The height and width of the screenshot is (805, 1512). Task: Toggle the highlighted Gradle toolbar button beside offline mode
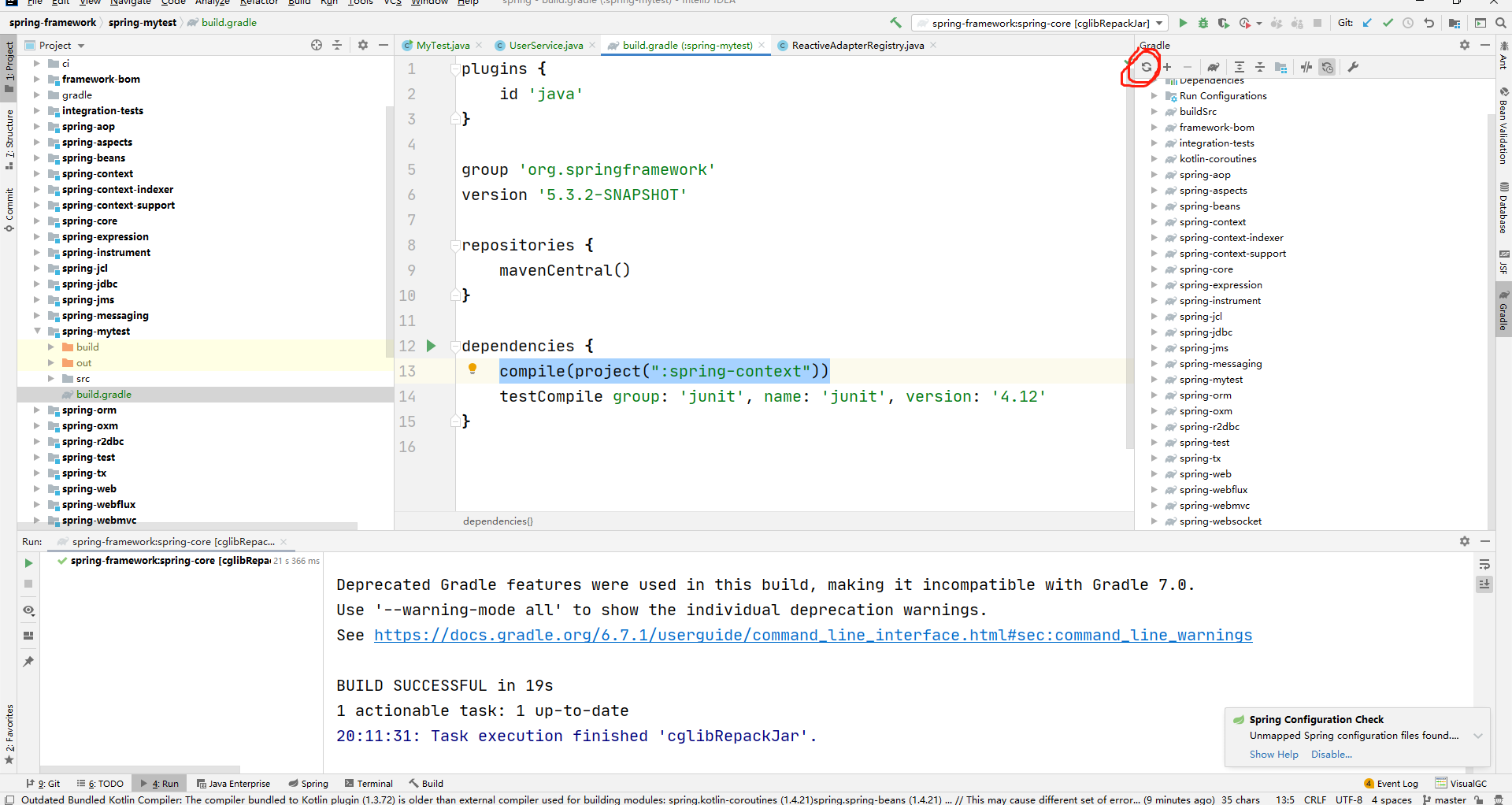1328,68
